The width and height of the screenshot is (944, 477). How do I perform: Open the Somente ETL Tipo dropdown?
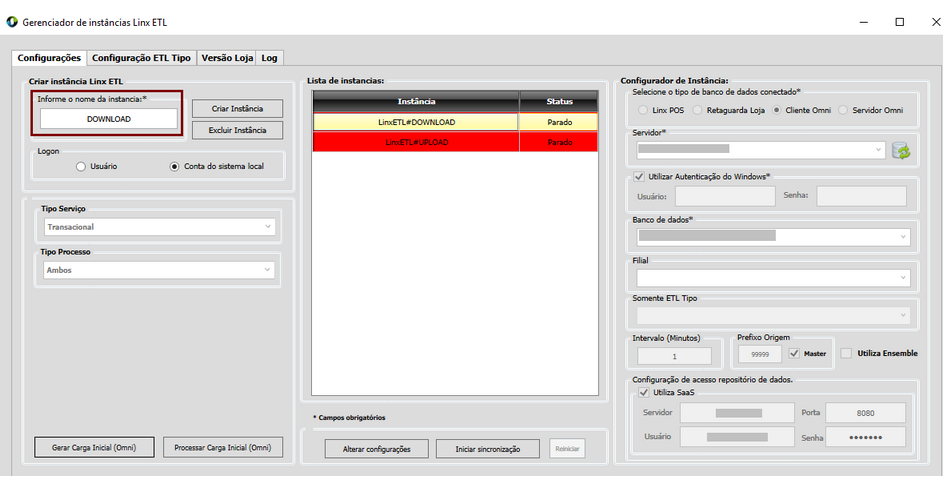[x=773, y=316]
